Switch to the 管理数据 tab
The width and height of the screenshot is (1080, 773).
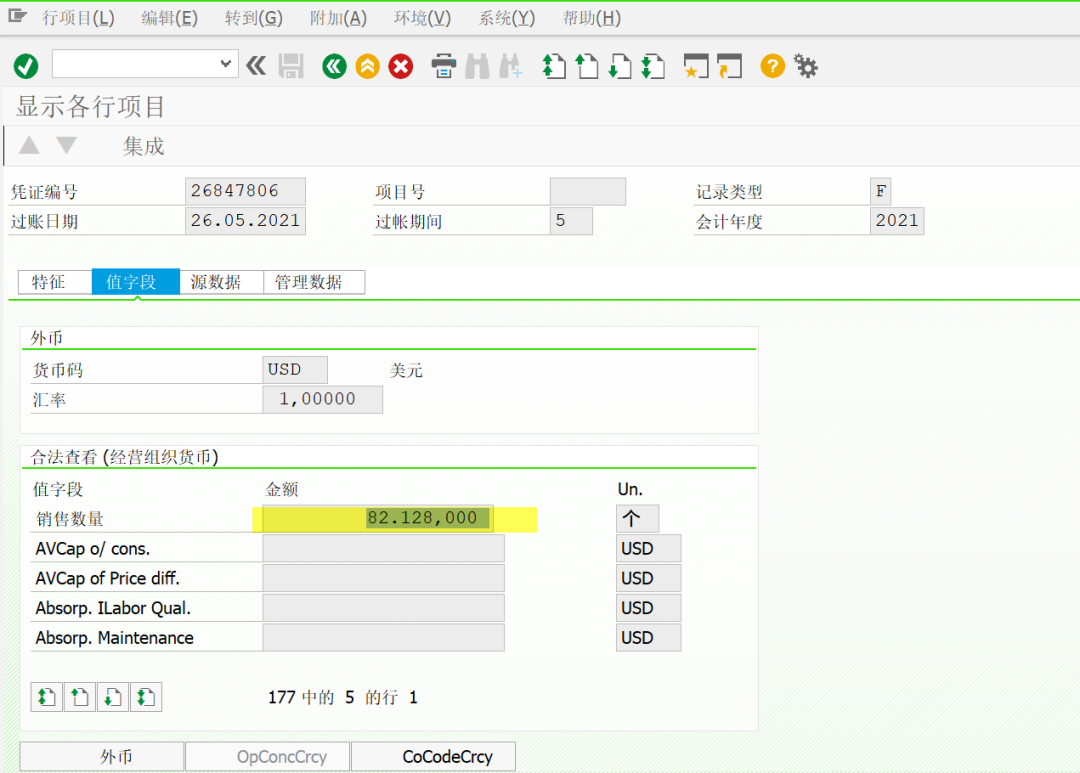pos(314,282)
